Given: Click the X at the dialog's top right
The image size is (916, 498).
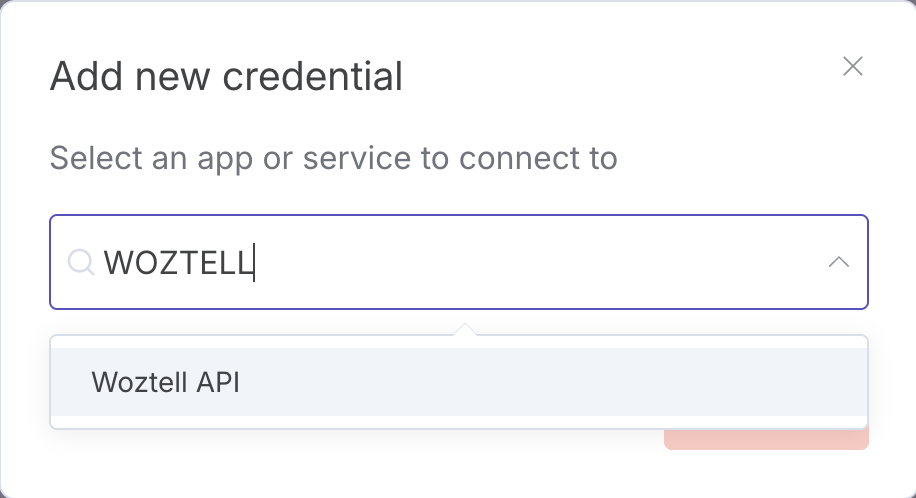Looking at the screenshot, I should (852, 67).
